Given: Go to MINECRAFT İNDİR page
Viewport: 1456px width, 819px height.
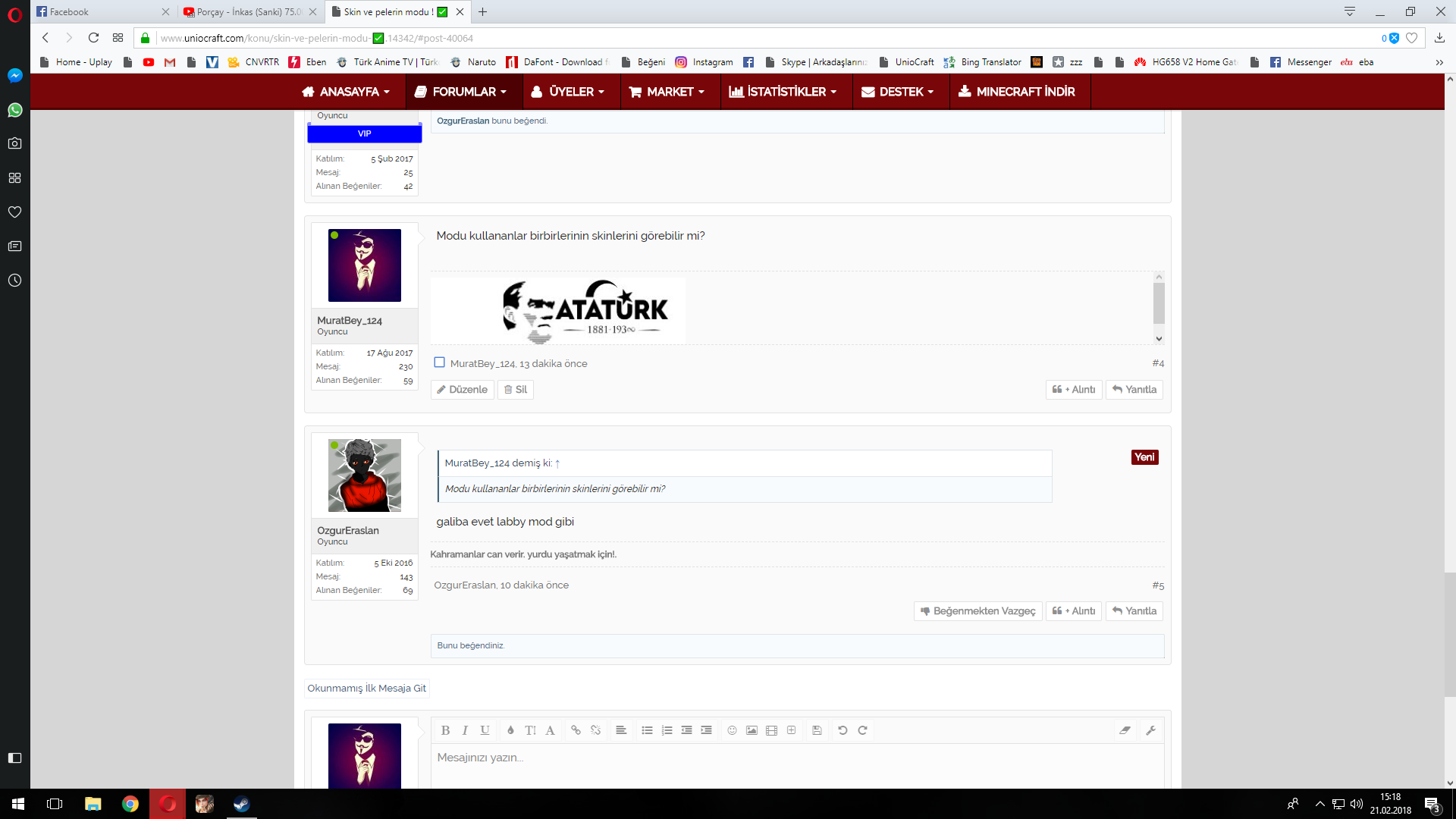Looking at the screenshot, I should (x=1016, y=92).
